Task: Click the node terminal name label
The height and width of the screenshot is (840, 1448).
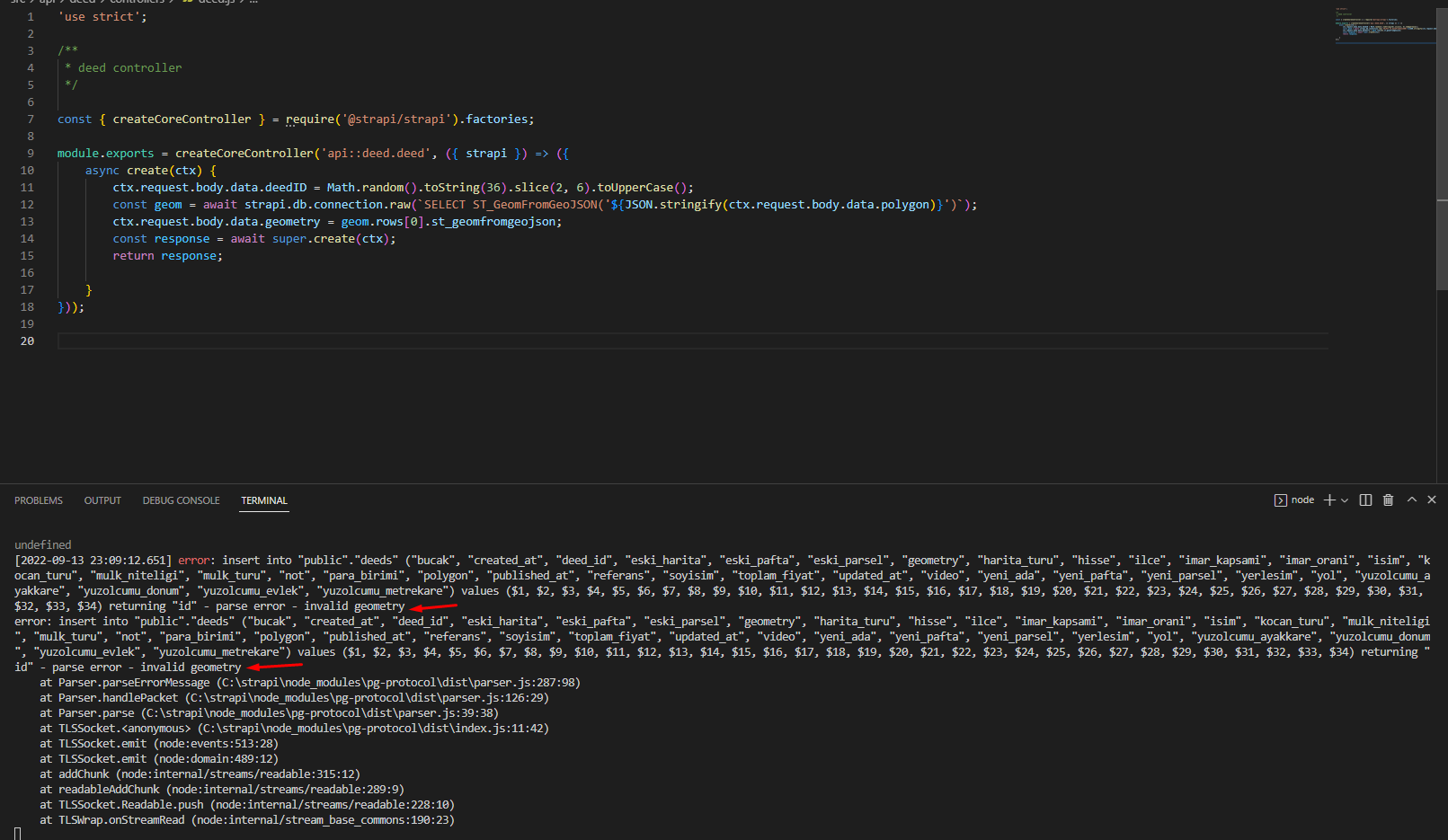Action: 1302,500
